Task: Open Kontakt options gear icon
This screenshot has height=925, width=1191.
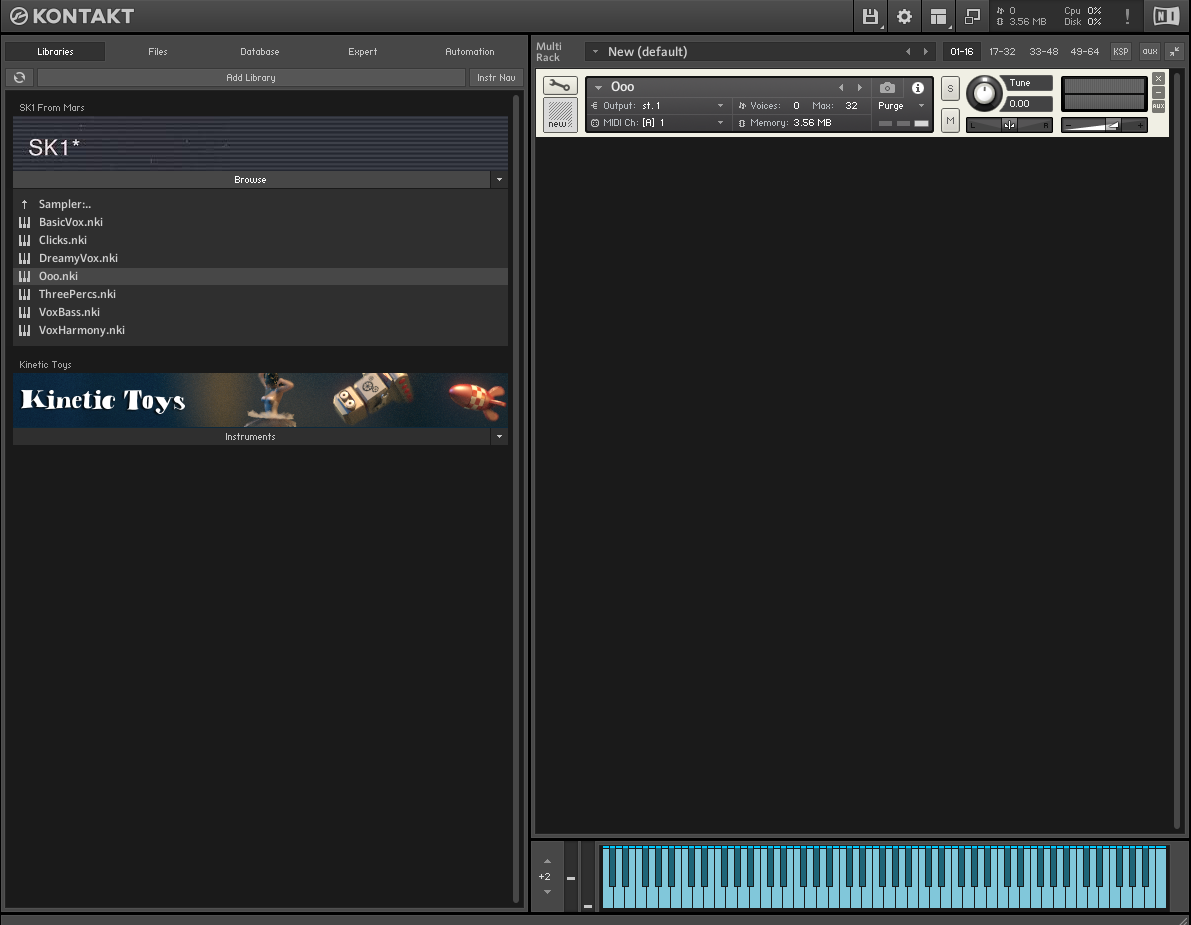Action: point(904,16)
